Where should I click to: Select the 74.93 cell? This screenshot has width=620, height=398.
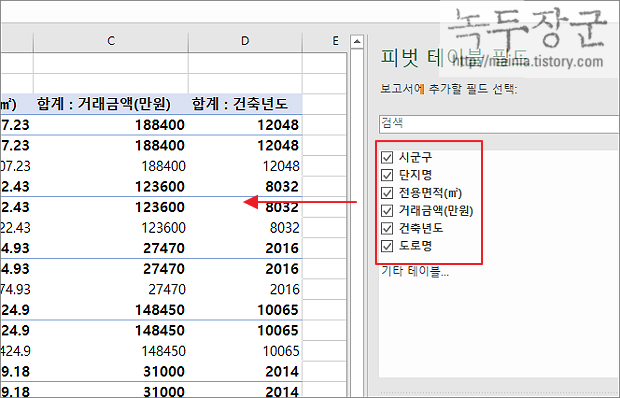click(x=17, y=289)
